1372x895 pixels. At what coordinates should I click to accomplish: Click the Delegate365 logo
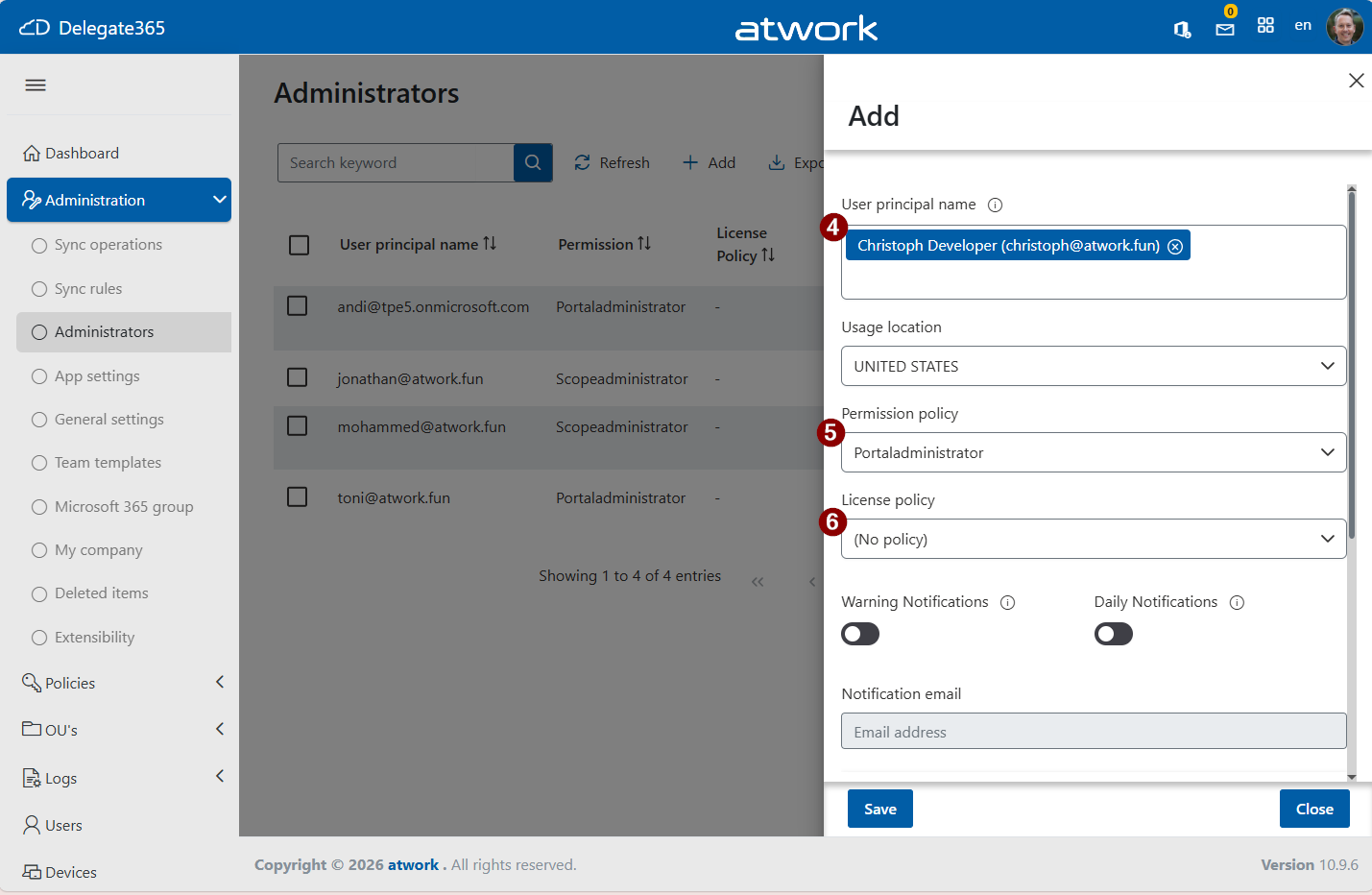coord(92,28)
